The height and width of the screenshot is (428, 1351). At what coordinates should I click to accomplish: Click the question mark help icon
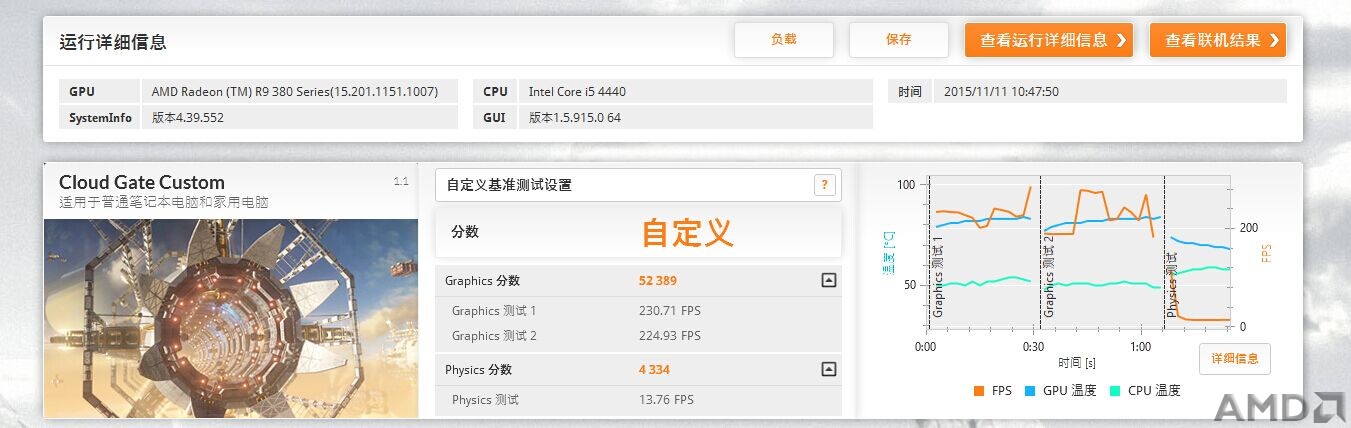pos(824,185)
